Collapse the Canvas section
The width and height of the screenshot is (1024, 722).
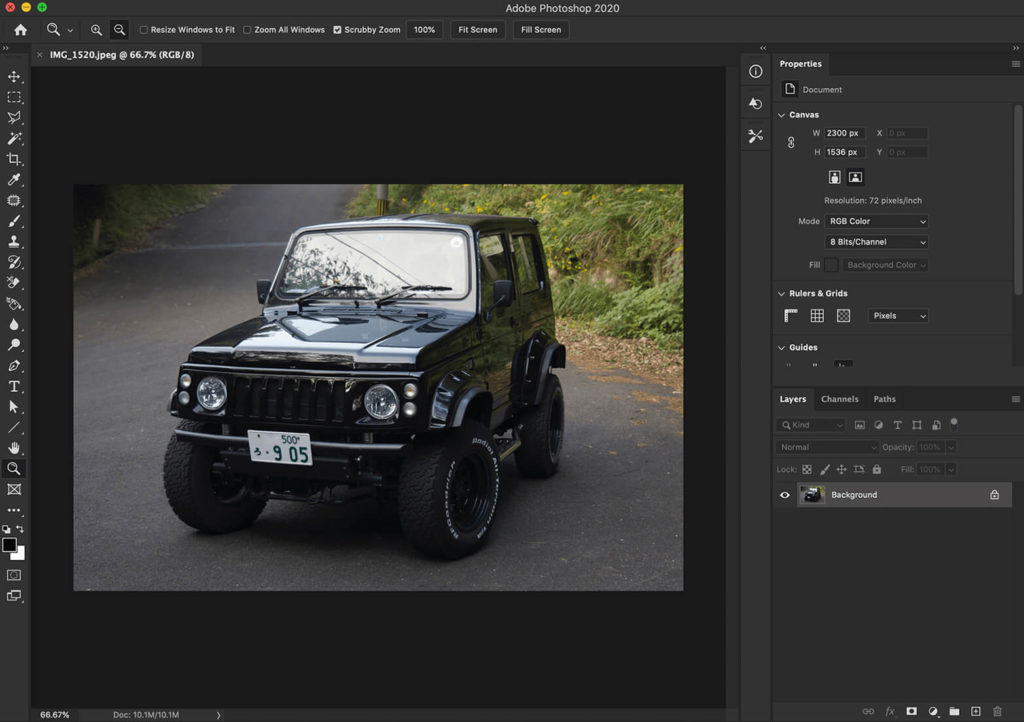[782, 115]
